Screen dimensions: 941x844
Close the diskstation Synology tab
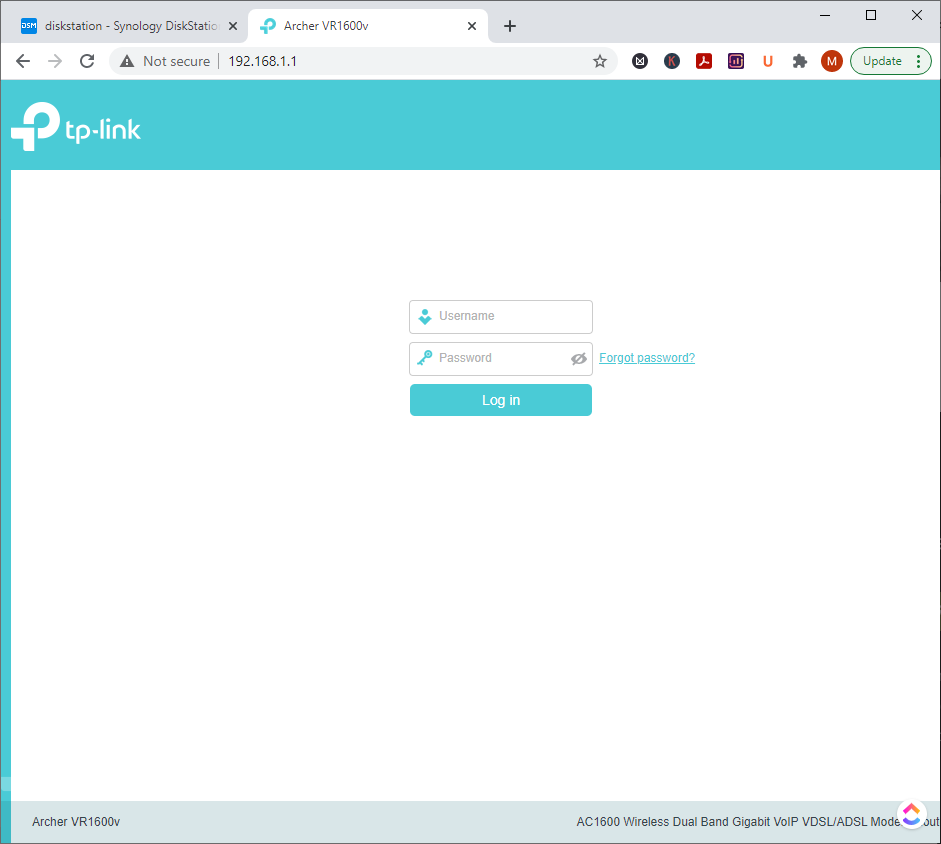point(233,26)
